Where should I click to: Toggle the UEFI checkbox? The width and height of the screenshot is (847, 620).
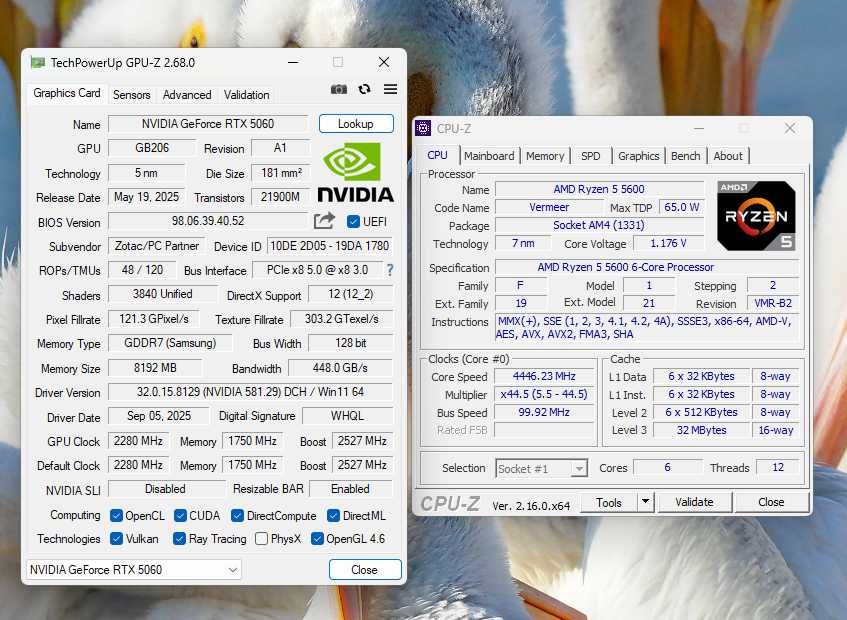pos(353,221)
